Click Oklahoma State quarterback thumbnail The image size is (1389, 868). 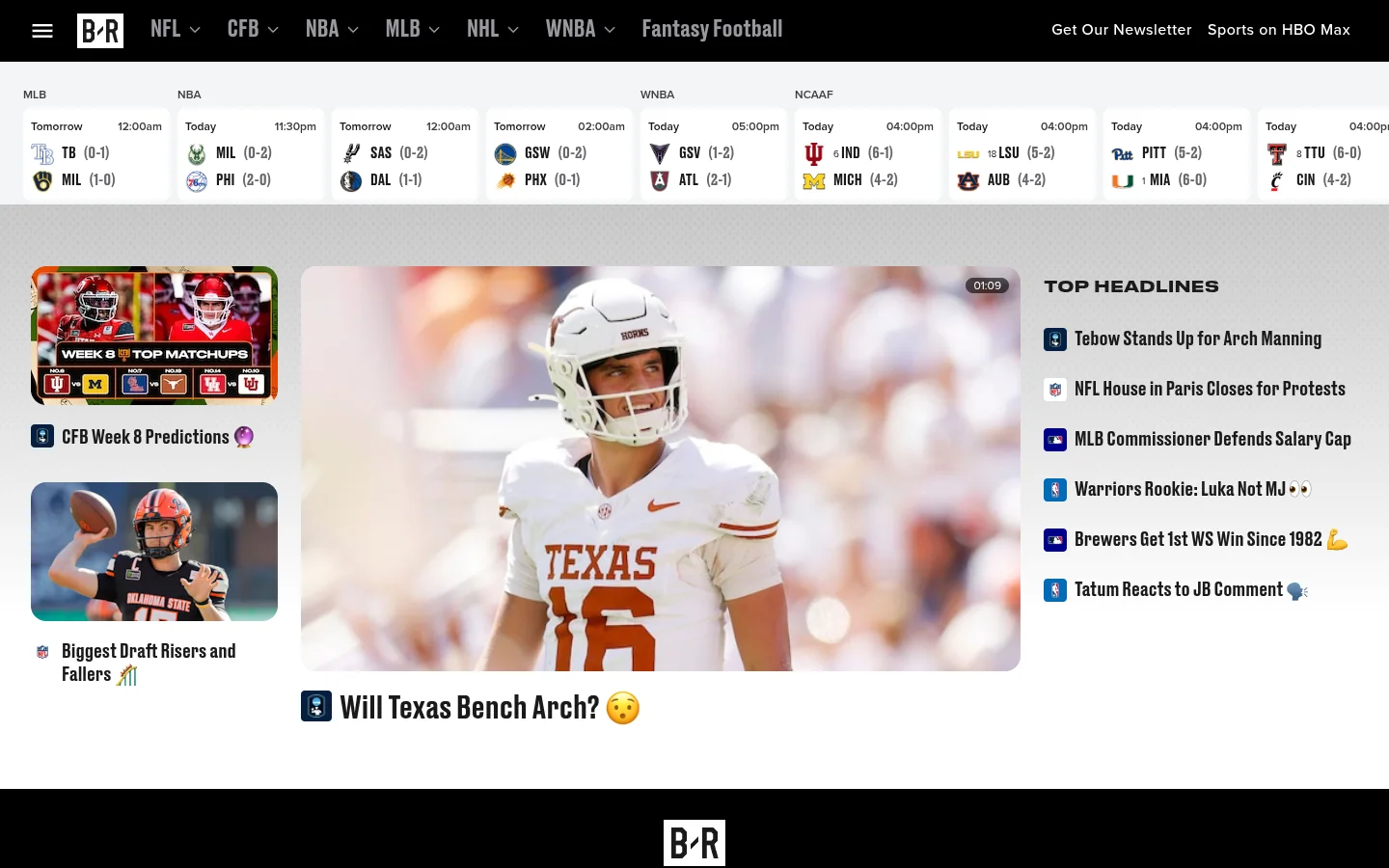[x=154, y=552]
